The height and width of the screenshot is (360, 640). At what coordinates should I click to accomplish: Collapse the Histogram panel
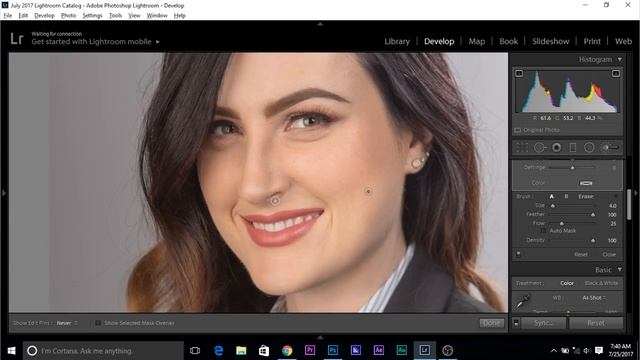tap(620, 60)
